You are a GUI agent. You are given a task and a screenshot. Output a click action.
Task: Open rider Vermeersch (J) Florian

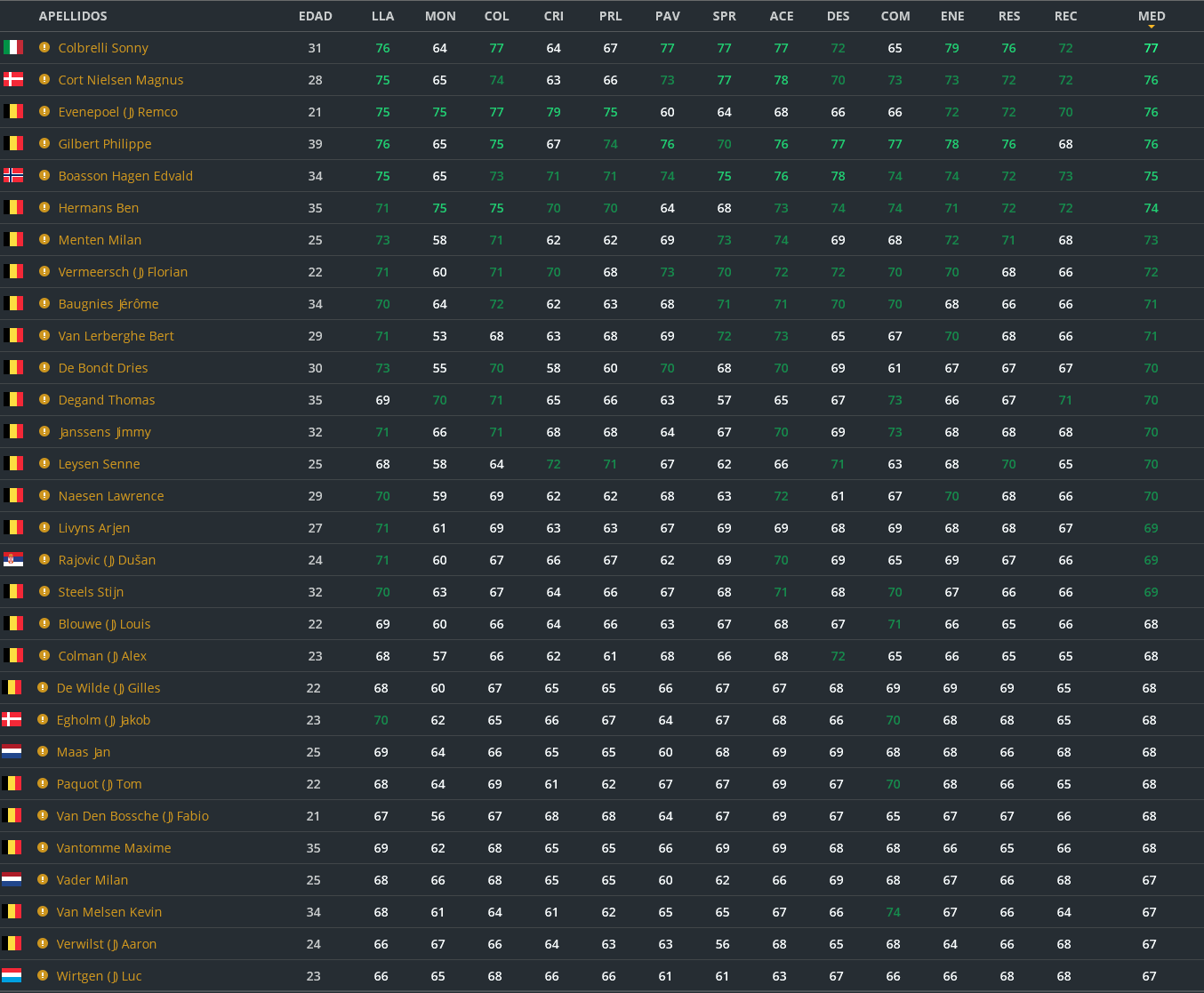pos(123,272)
